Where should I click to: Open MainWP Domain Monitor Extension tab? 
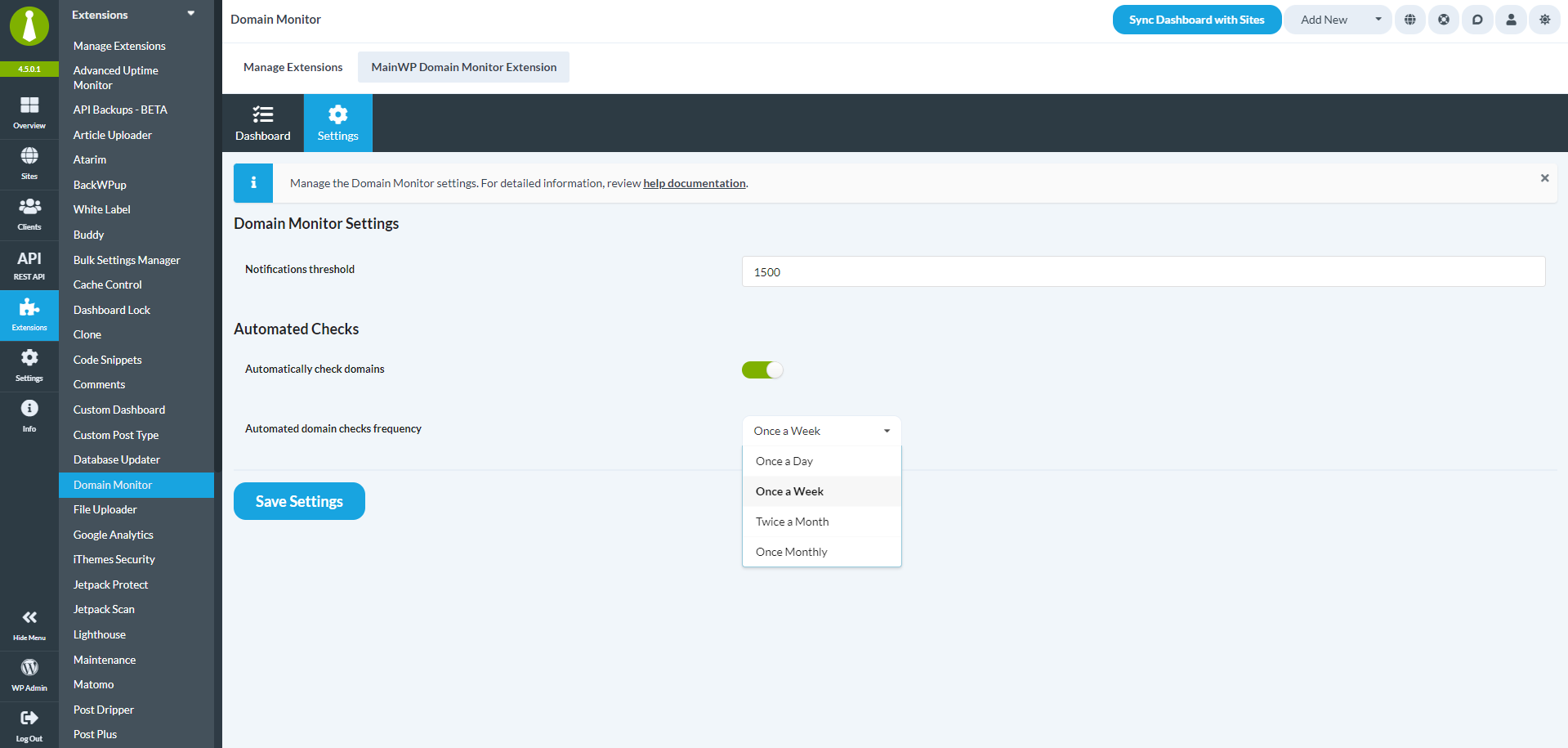[x=464, y=67]
